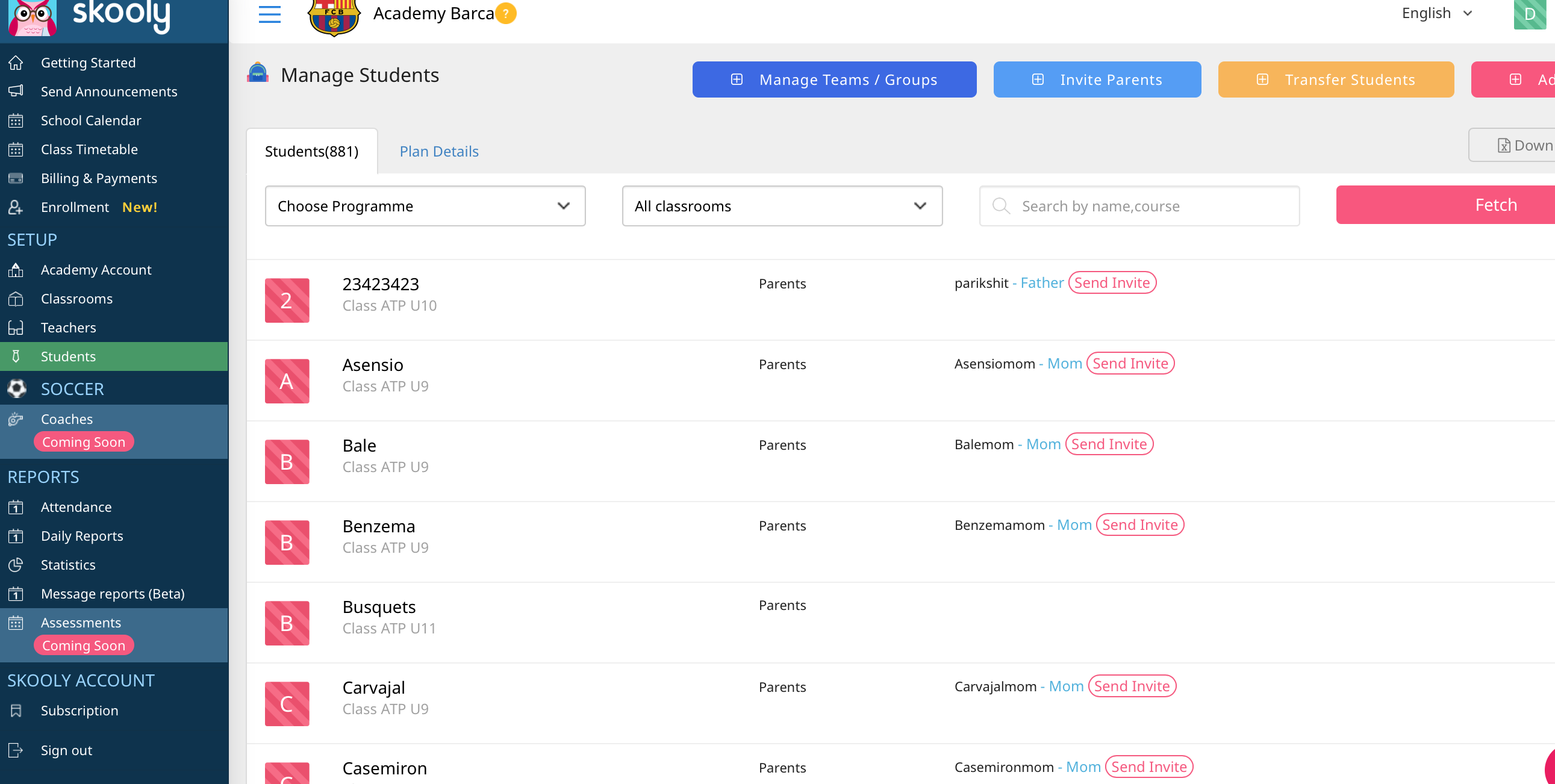Click the Getting Started home icon
1555x784 pixels.
tap(16, 62)
